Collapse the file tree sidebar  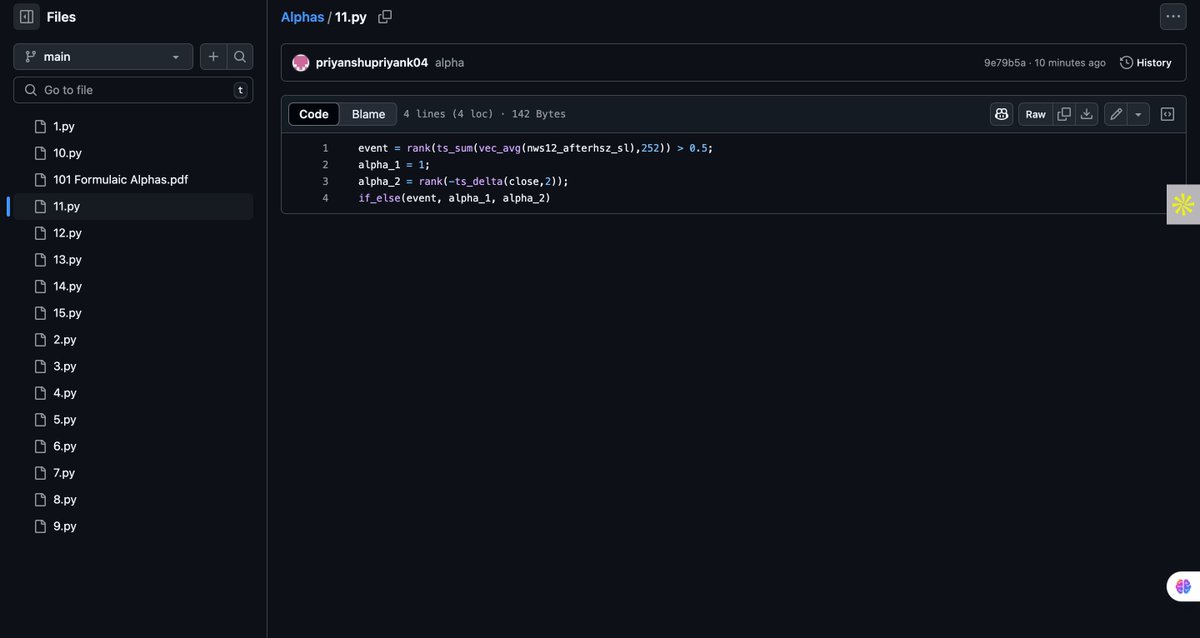tap(27, 17)
